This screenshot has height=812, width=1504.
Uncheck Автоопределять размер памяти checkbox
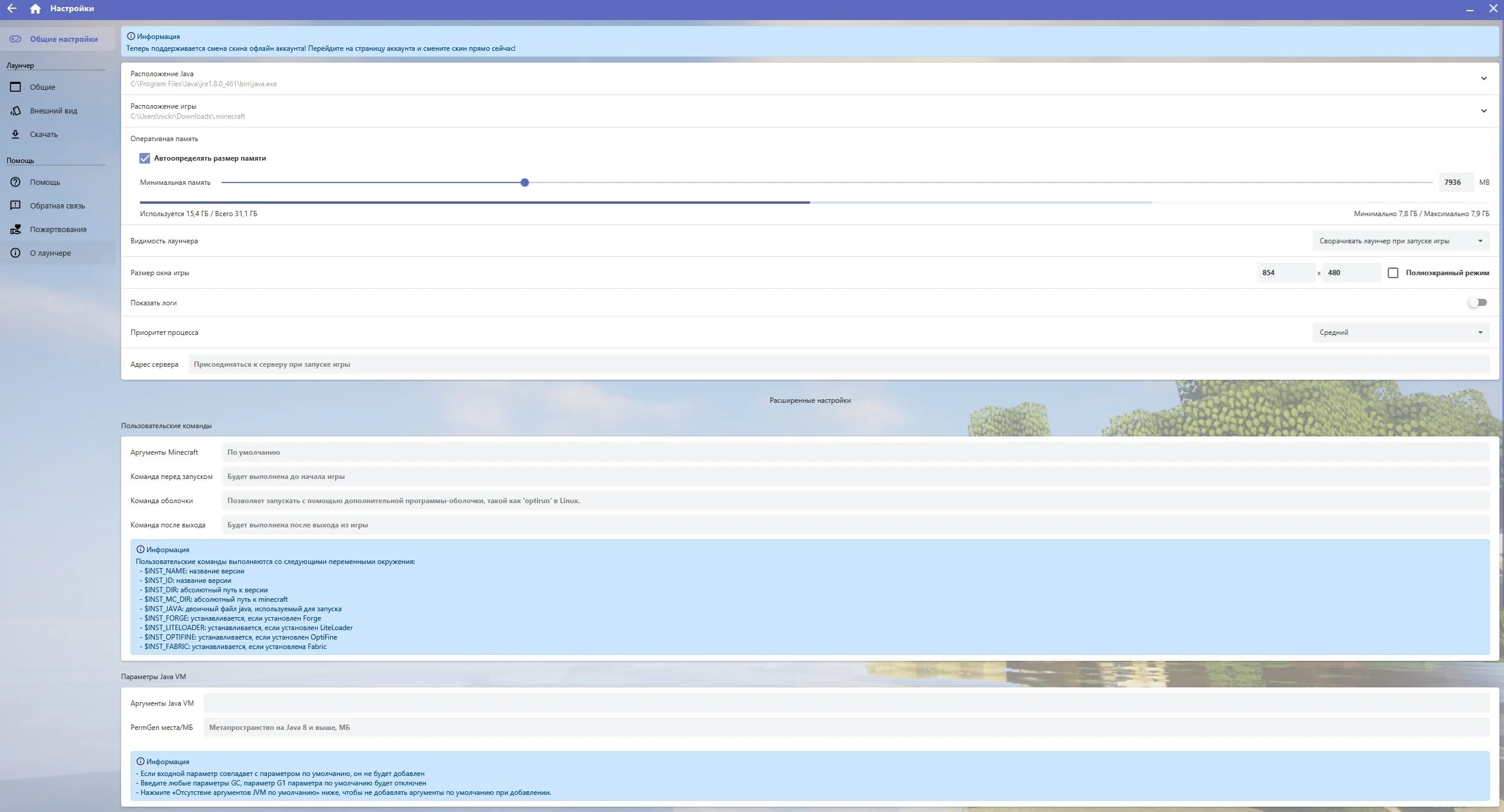145,158
